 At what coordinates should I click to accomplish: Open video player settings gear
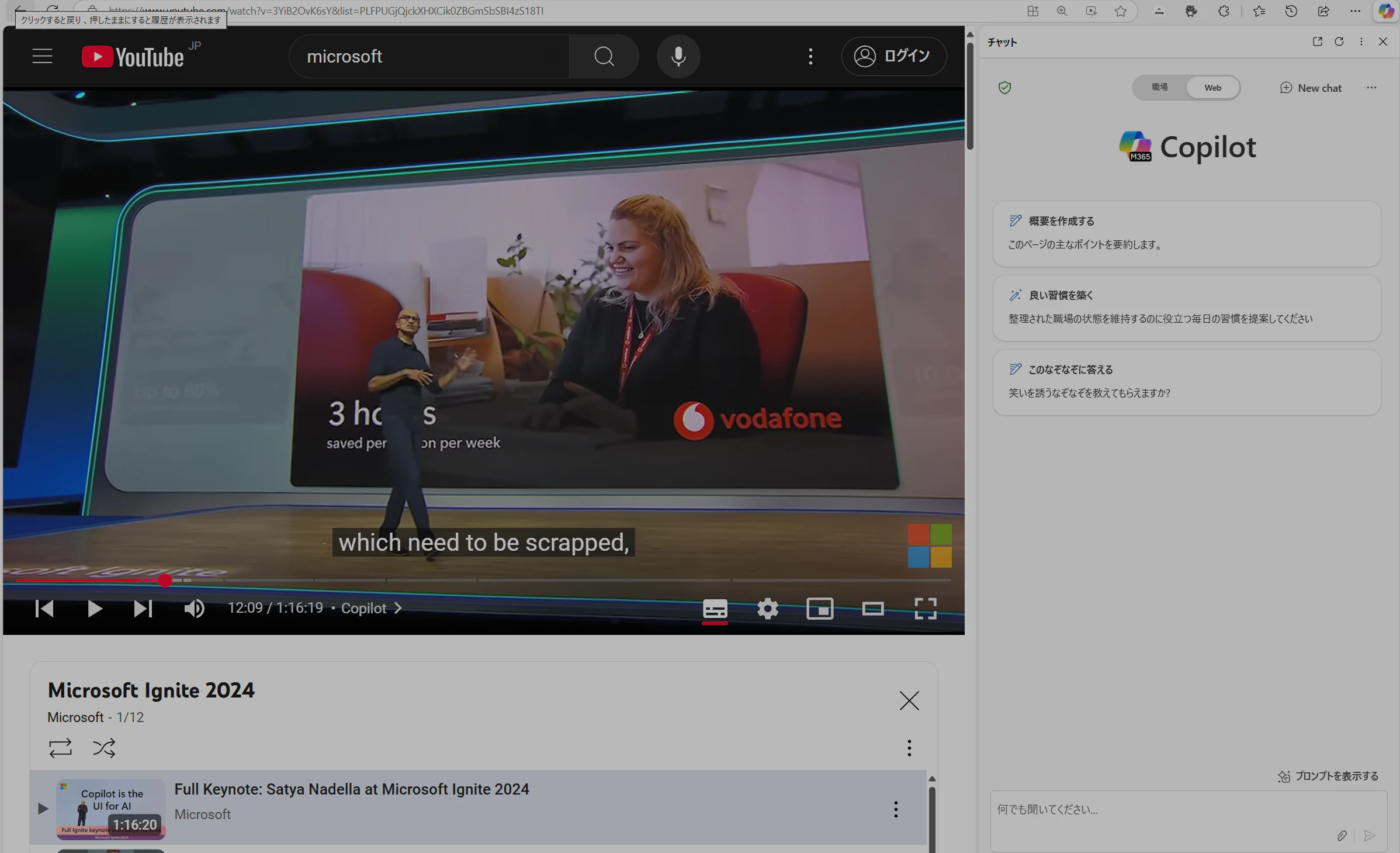coord(767,609)
